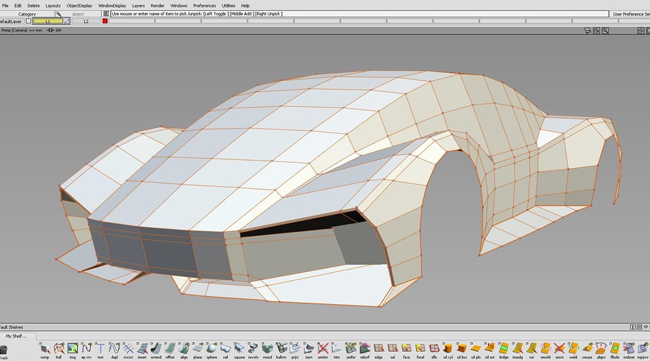The width and height of the screenshot is (650, 361).
Task: Open the WindowDisplay menu
Action: coord(112,6)
